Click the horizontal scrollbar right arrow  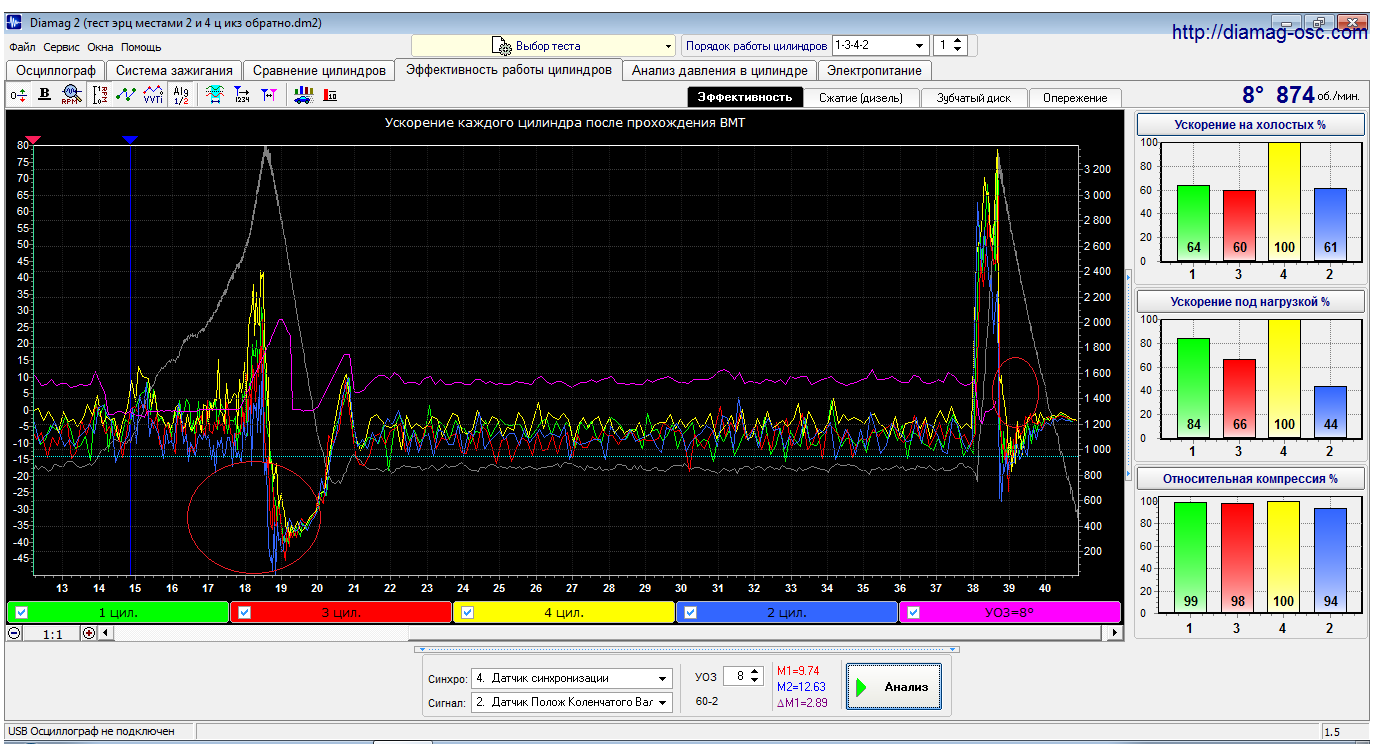[x=1116, y=633]
